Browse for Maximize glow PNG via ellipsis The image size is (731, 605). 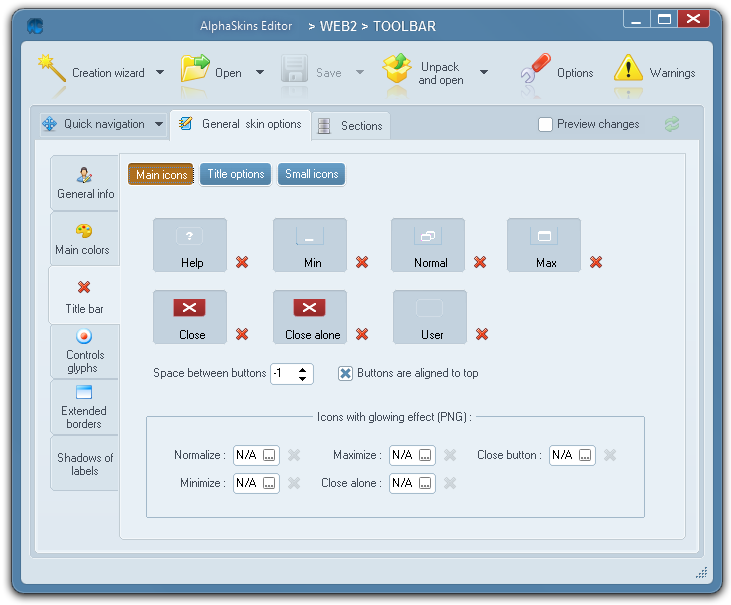pyautogui.click(x=425, y=455)
